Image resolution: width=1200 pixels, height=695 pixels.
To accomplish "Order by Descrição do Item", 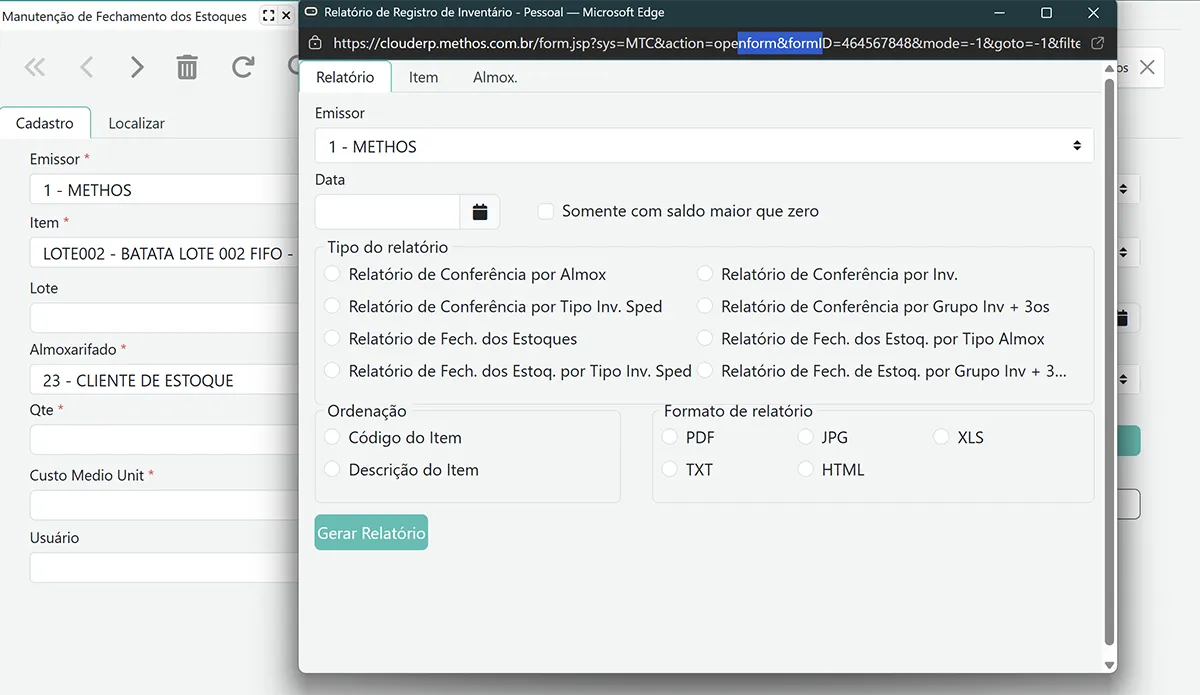I will pyautogui.click(x=332, y=469).
